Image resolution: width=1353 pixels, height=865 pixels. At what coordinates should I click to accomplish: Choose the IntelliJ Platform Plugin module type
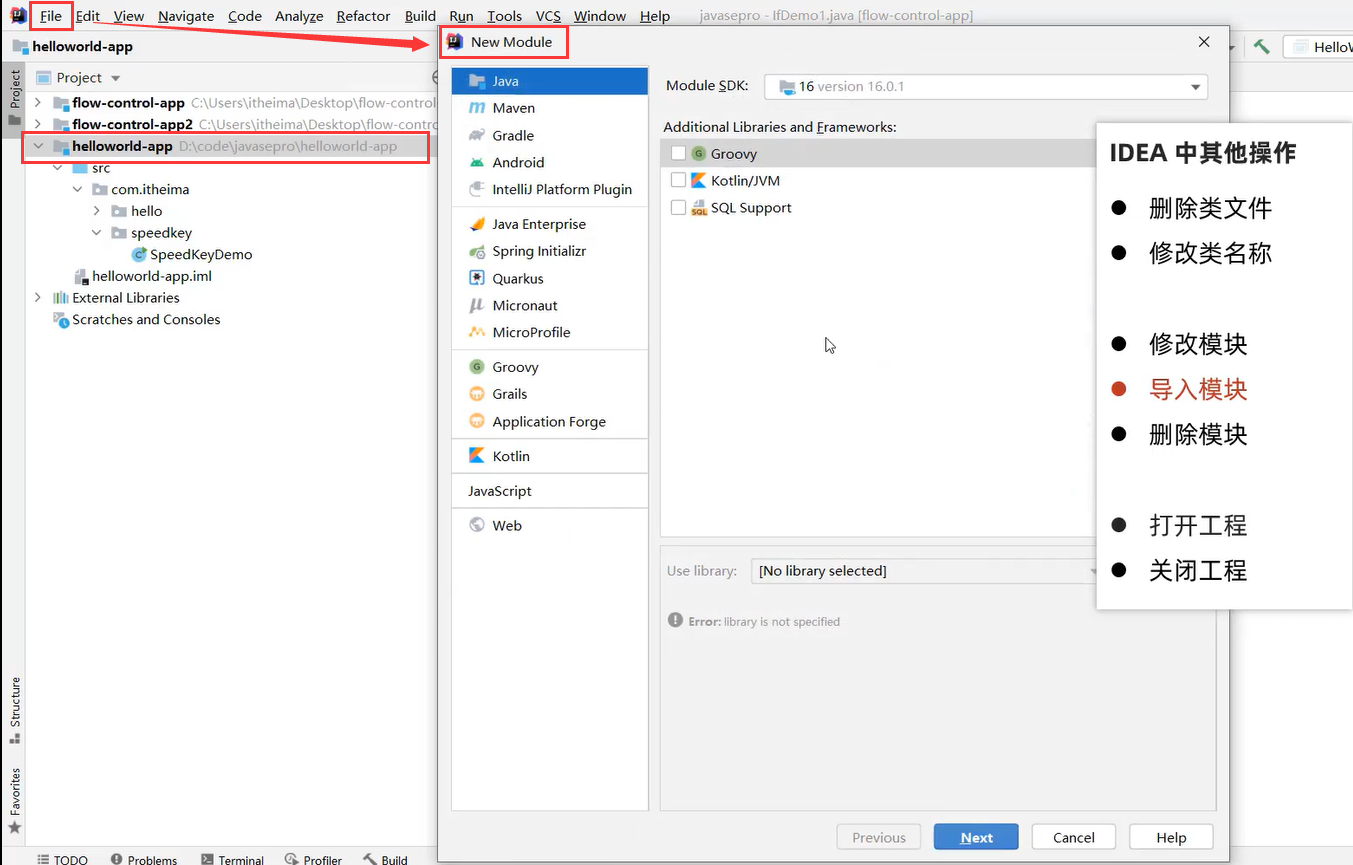tap(549, 189)
